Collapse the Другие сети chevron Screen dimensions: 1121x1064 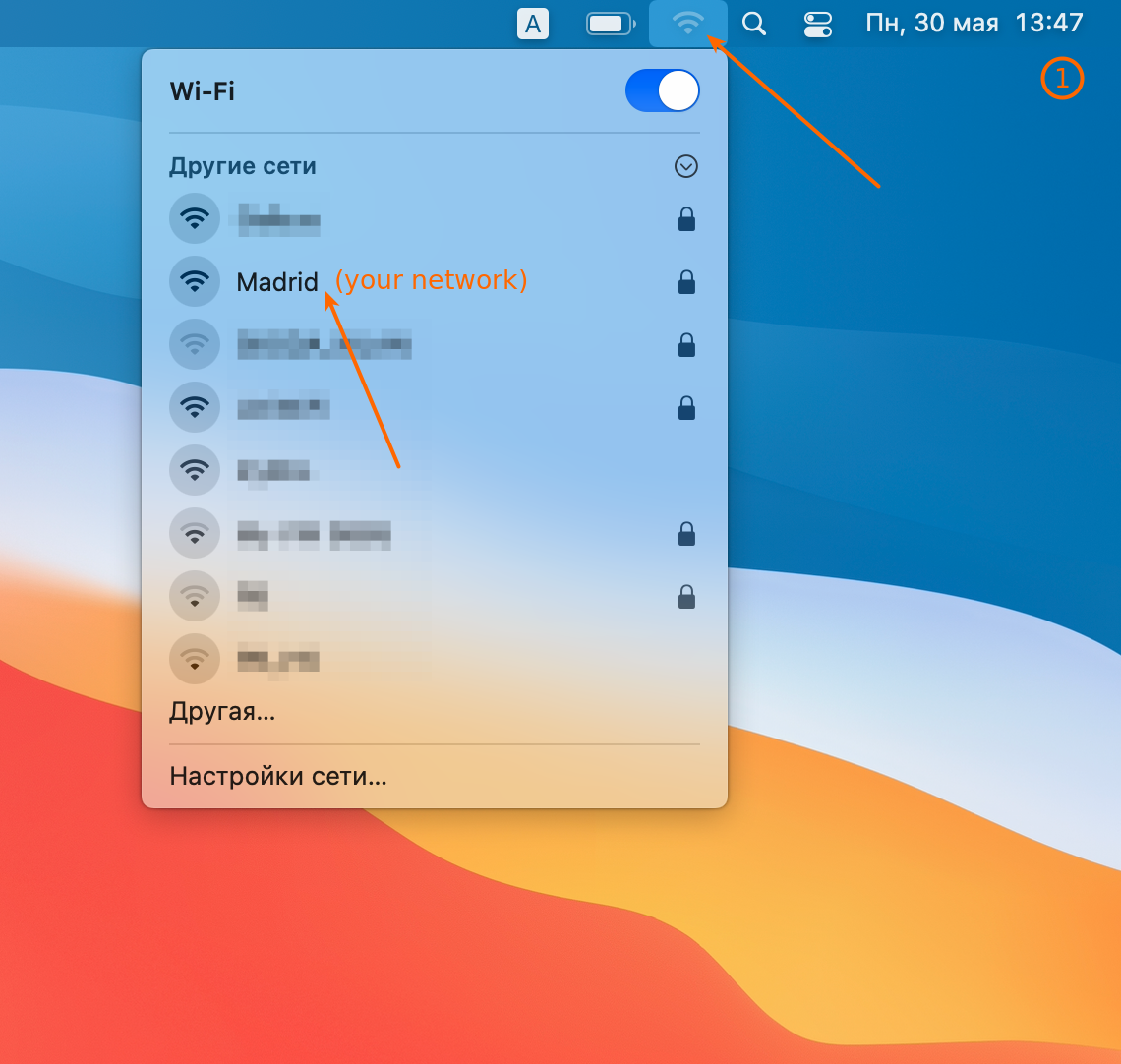686,166
